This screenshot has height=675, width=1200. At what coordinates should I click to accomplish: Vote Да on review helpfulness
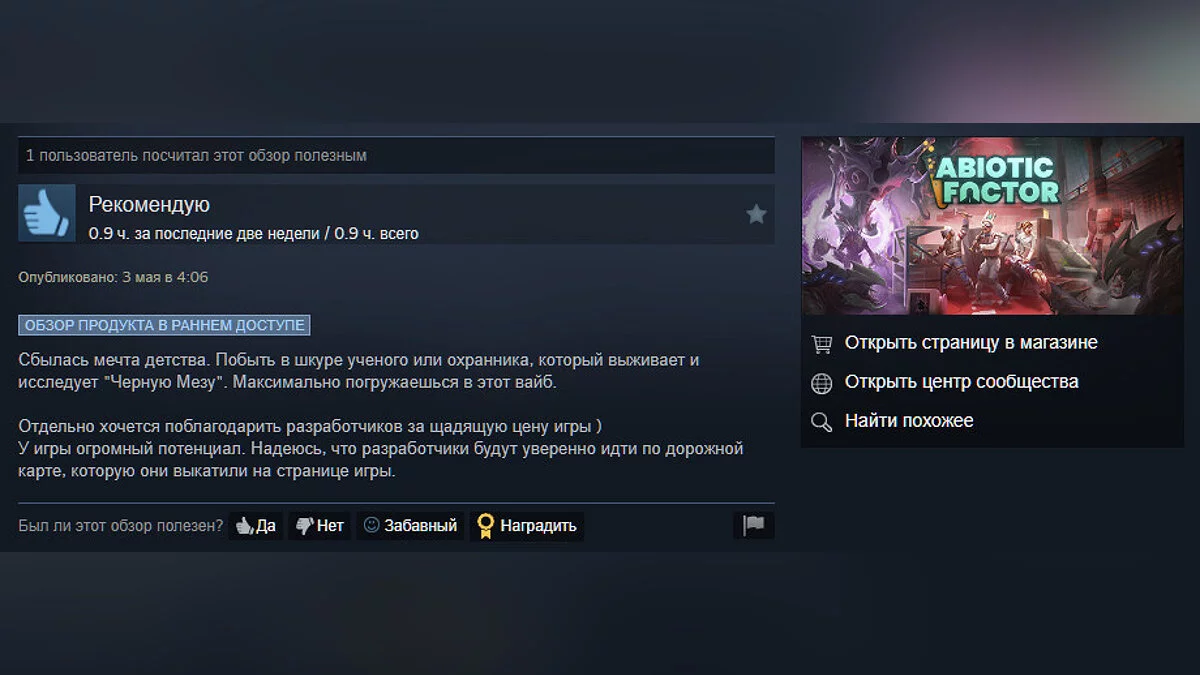(x=257, y=526)
